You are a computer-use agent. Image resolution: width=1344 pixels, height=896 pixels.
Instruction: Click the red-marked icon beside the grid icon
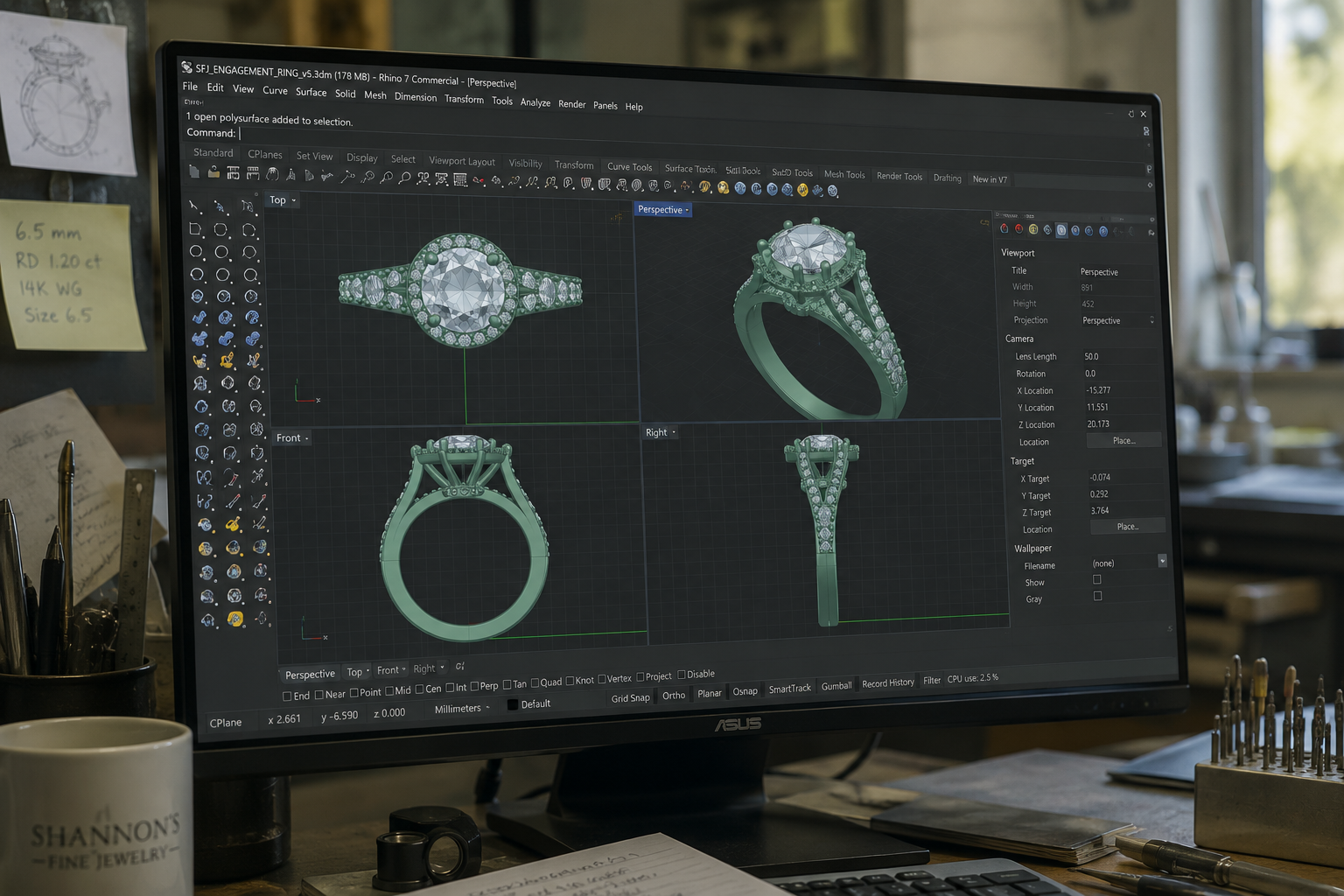pos(479,180)
